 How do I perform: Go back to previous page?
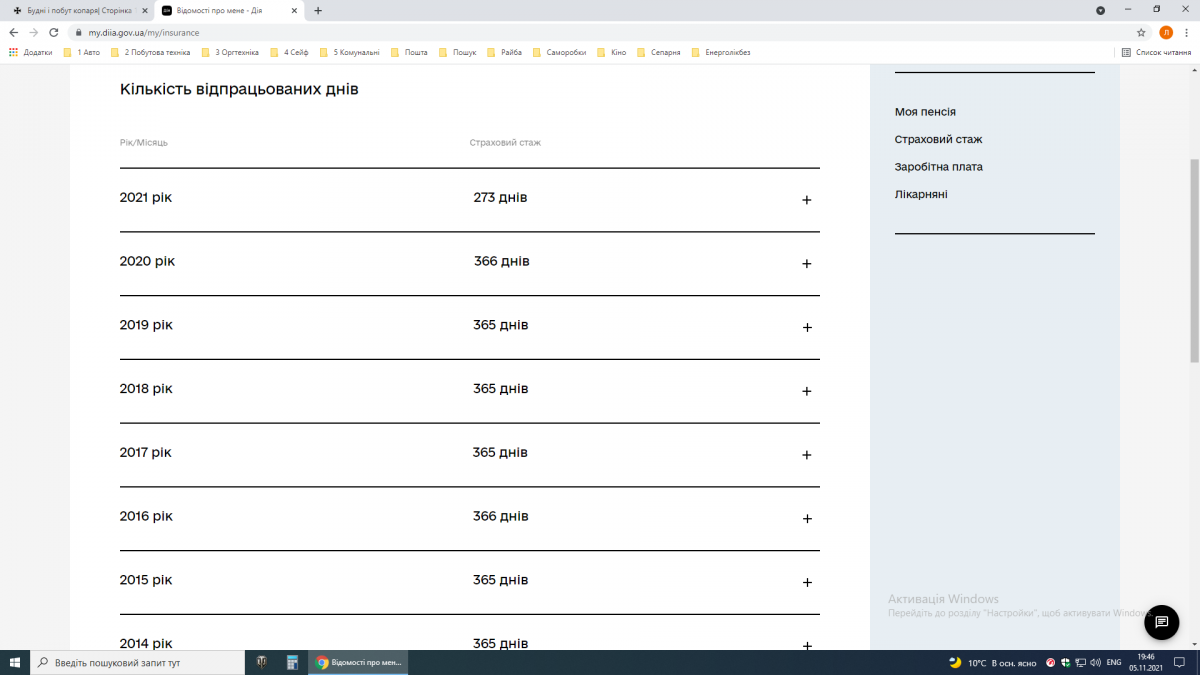point(14,32)
